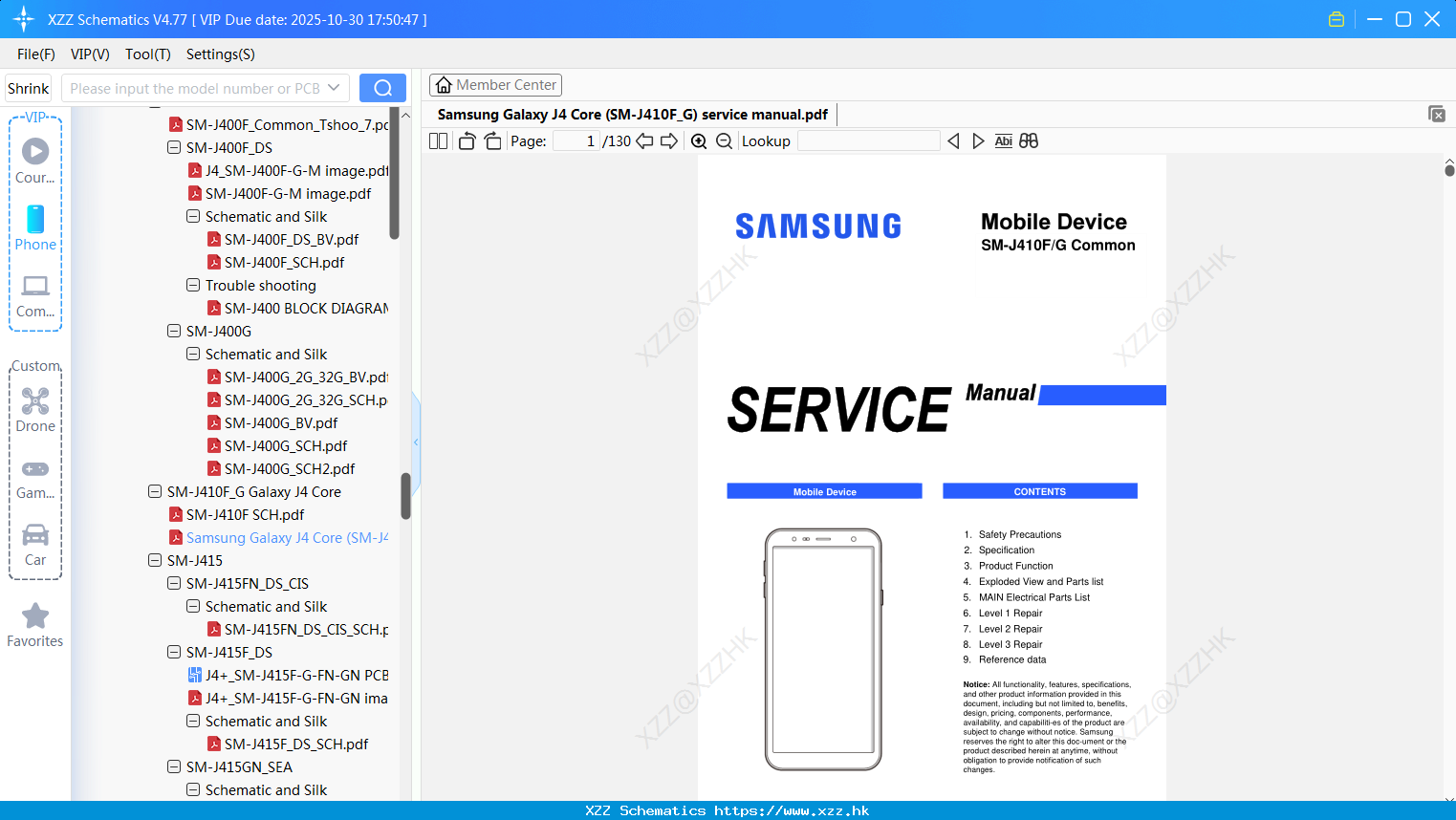Toggle the two-page view icon

click(438, 141)
